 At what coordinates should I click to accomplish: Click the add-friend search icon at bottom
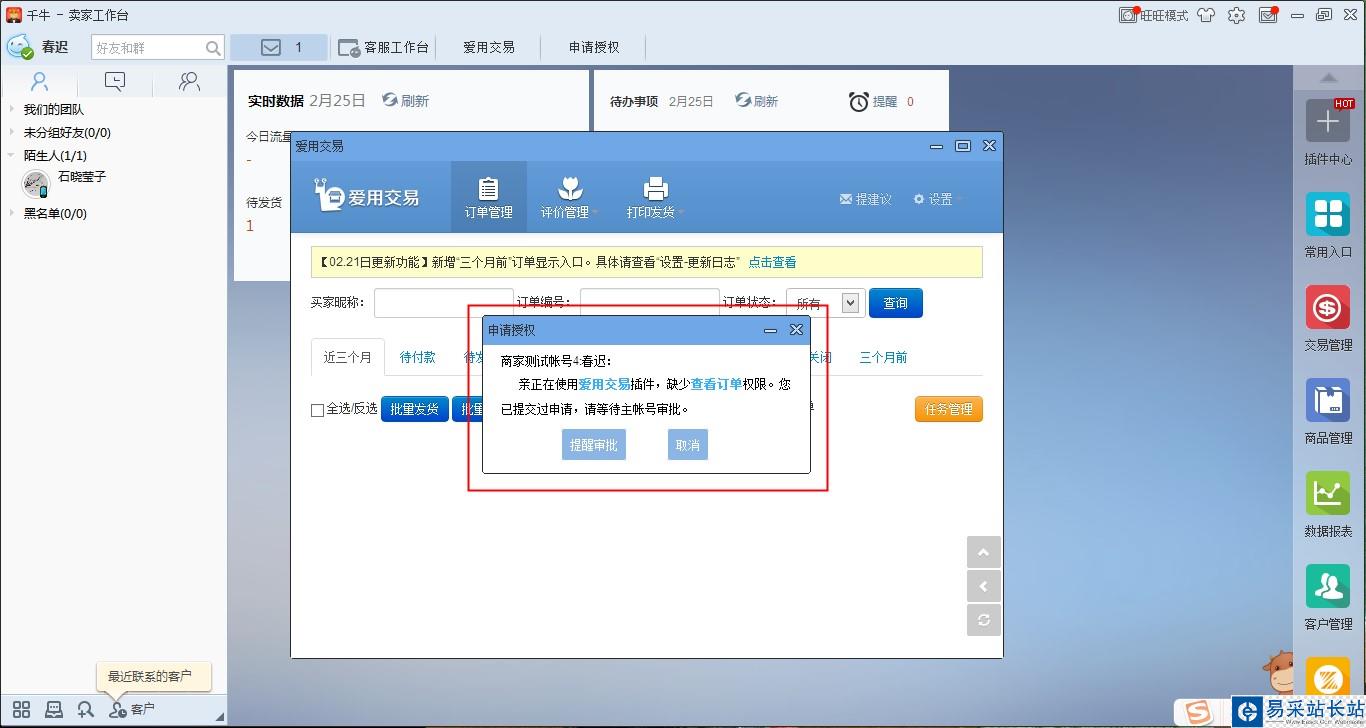tap(86, 709)
